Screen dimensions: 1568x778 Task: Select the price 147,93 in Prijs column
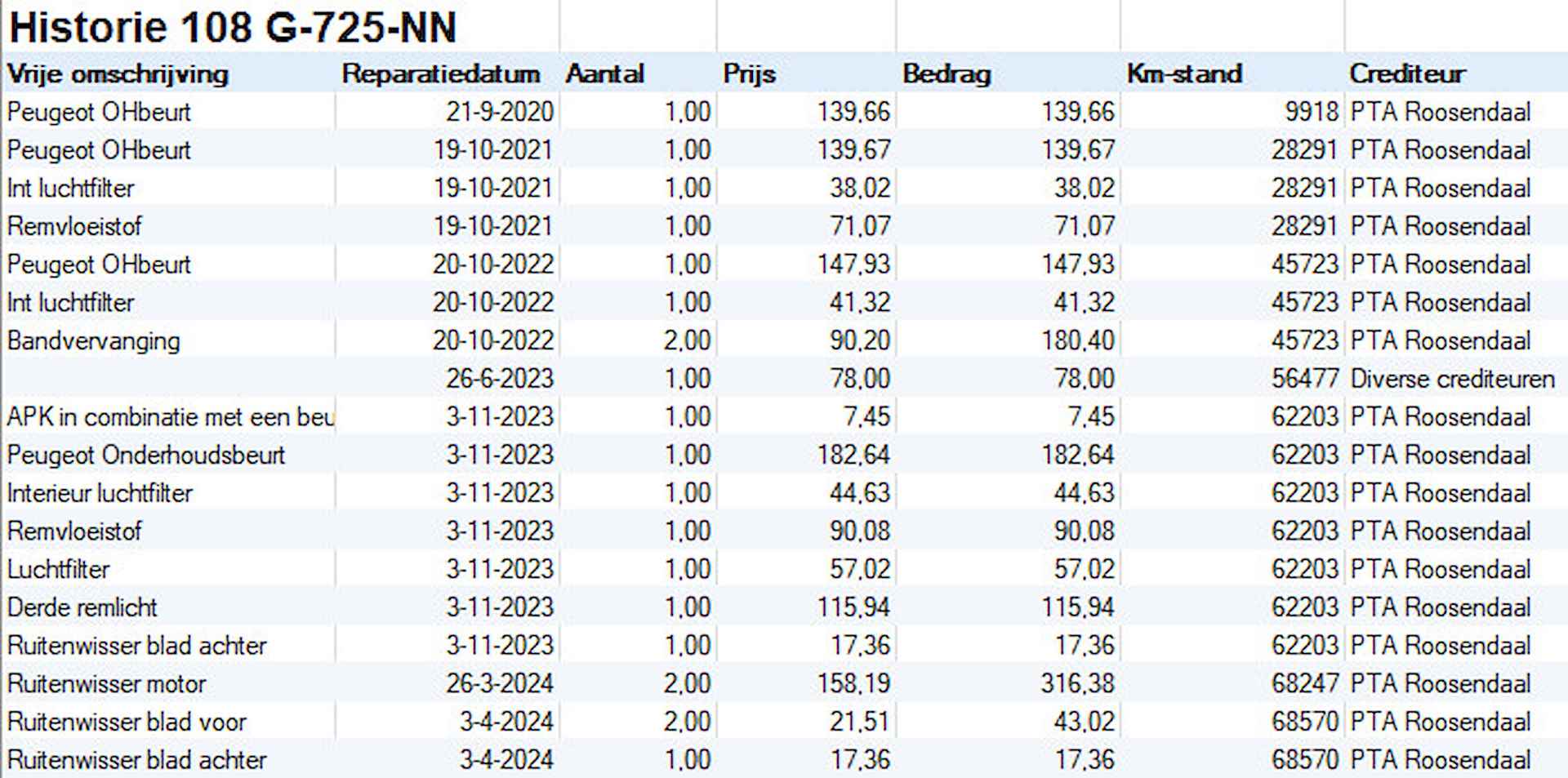click(853, 265)
